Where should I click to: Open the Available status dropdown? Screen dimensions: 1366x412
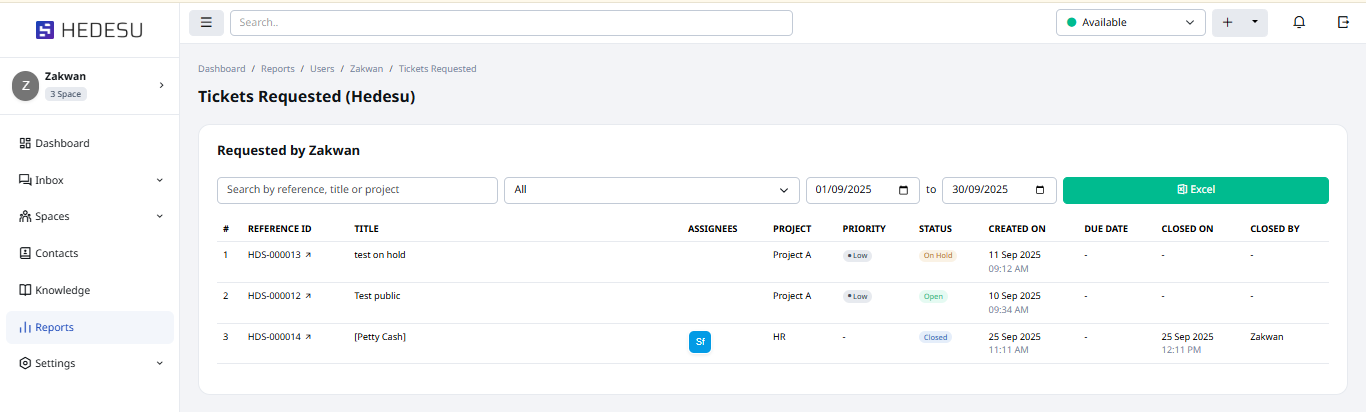[x=1130, y=22]
